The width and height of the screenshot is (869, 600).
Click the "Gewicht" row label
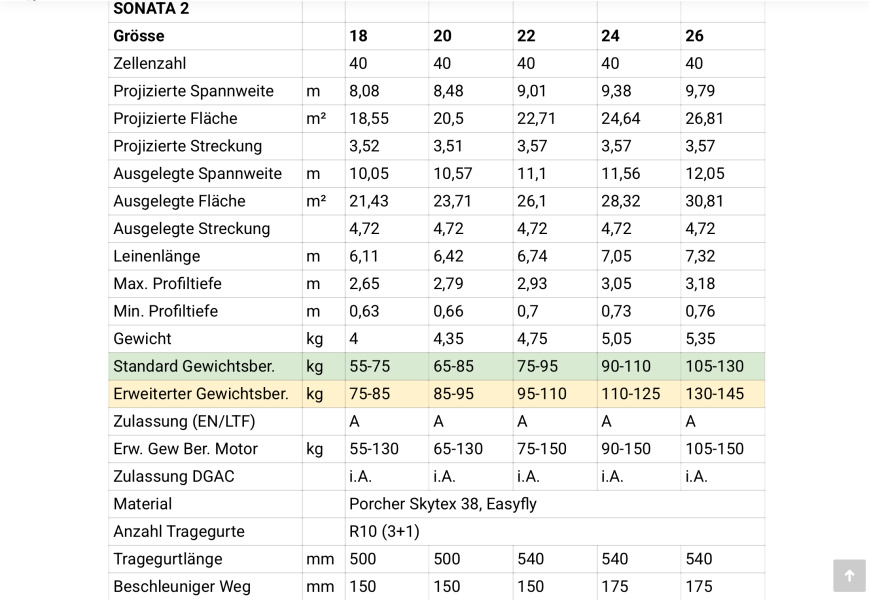pos(142,339)
